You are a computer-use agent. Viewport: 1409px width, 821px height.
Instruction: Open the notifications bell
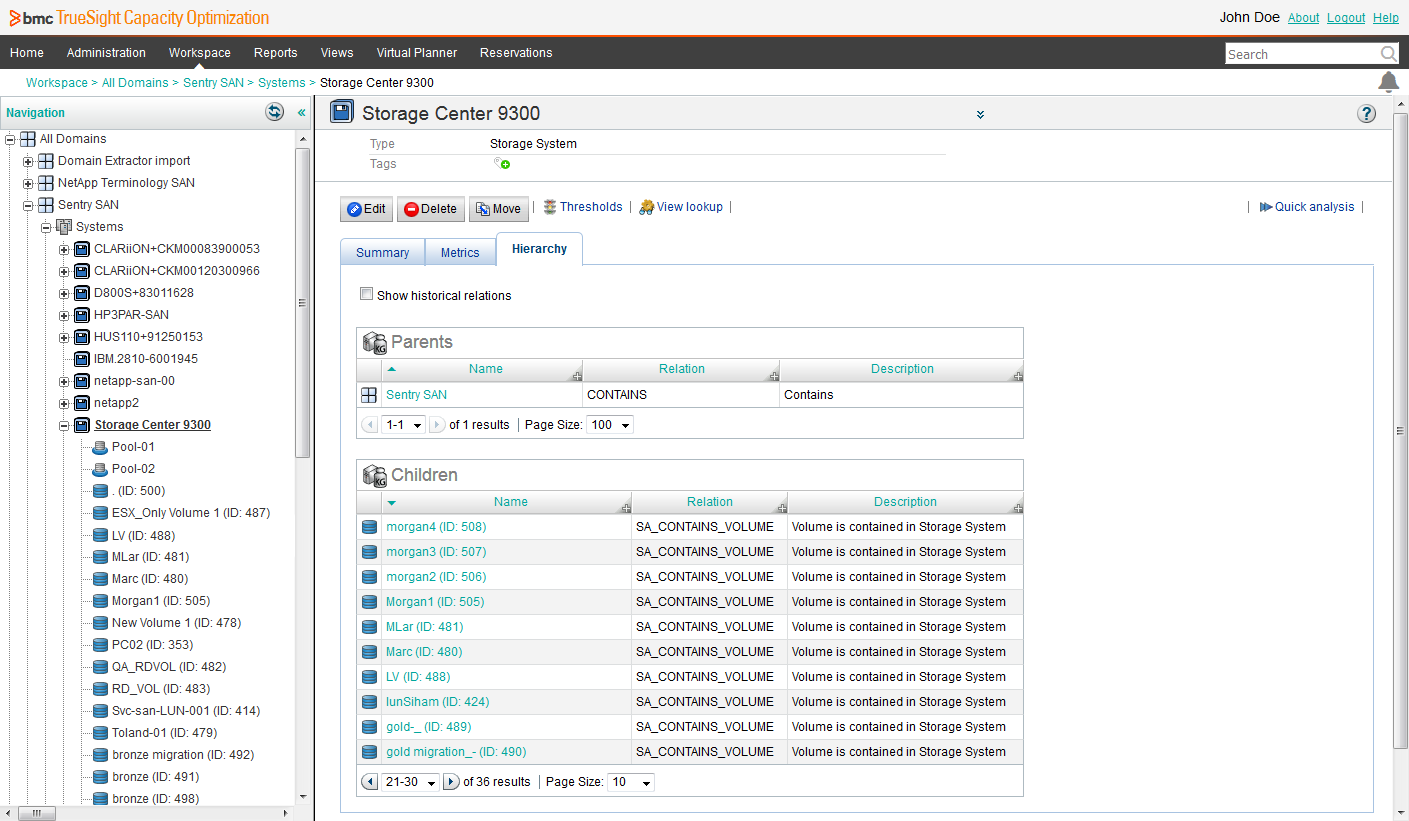coord(1388,82)
